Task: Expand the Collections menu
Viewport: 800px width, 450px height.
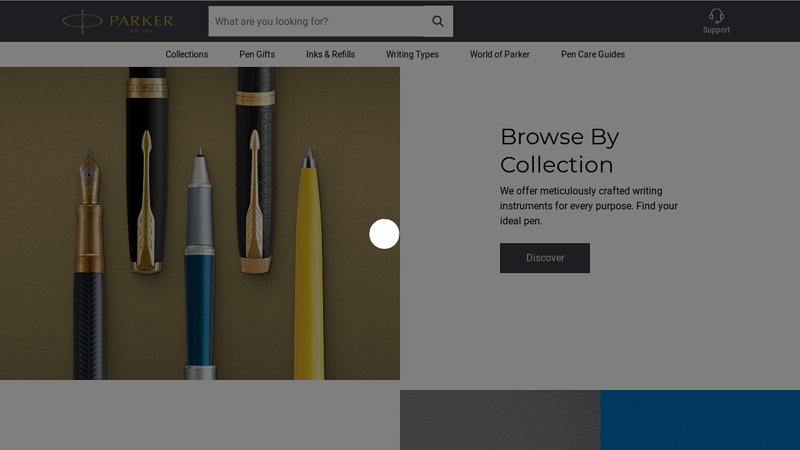Action: click(187, 54)
